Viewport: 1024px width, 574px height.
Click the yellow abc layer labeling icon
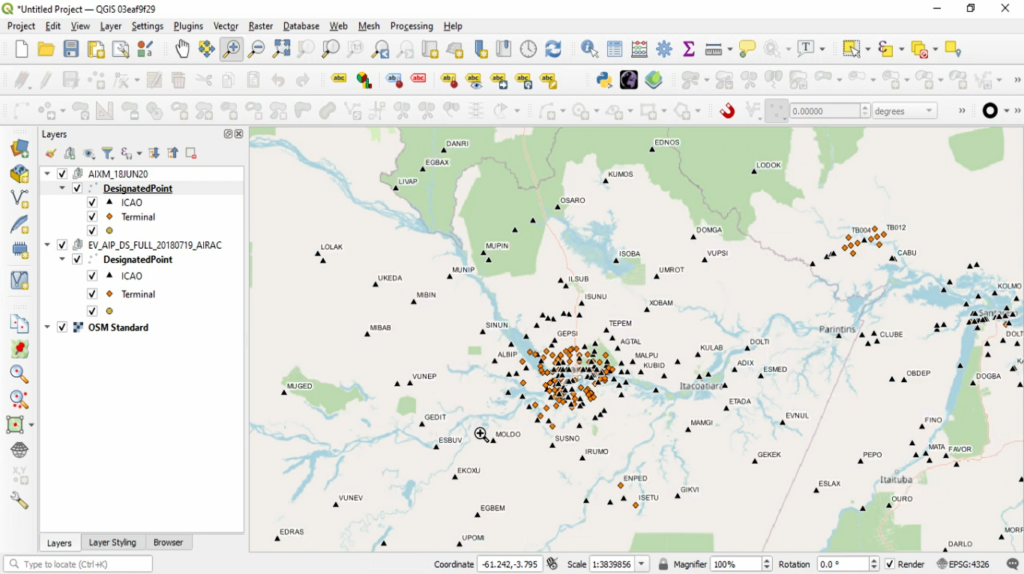coord(339,80)
